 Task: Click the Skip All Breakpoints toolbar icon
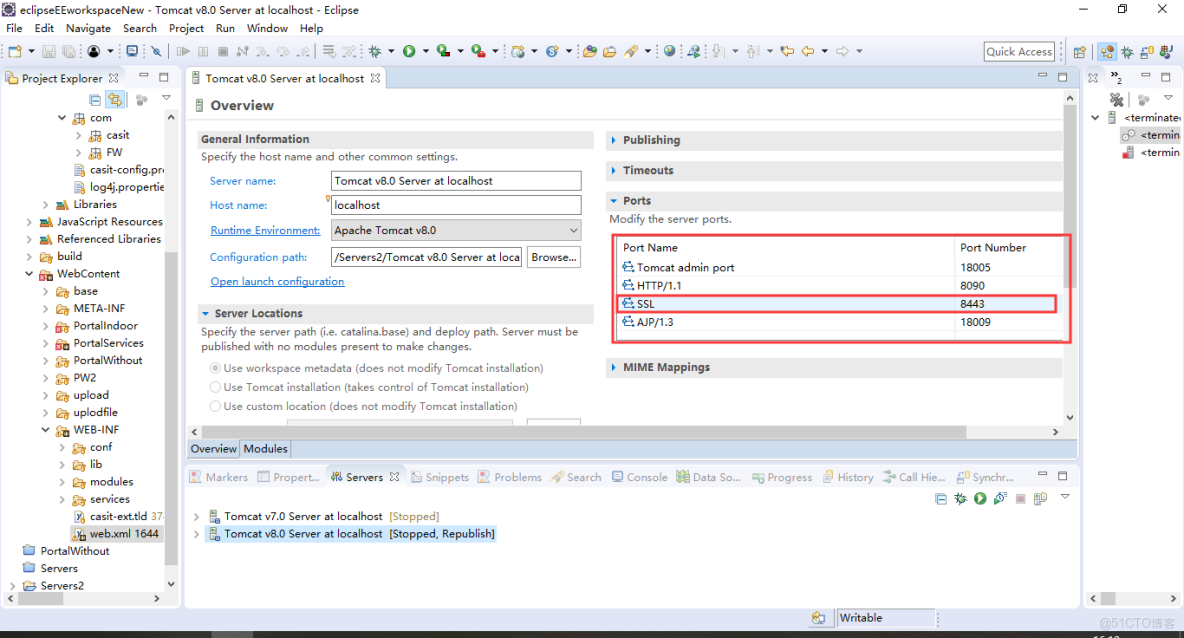tap(156, 51)
